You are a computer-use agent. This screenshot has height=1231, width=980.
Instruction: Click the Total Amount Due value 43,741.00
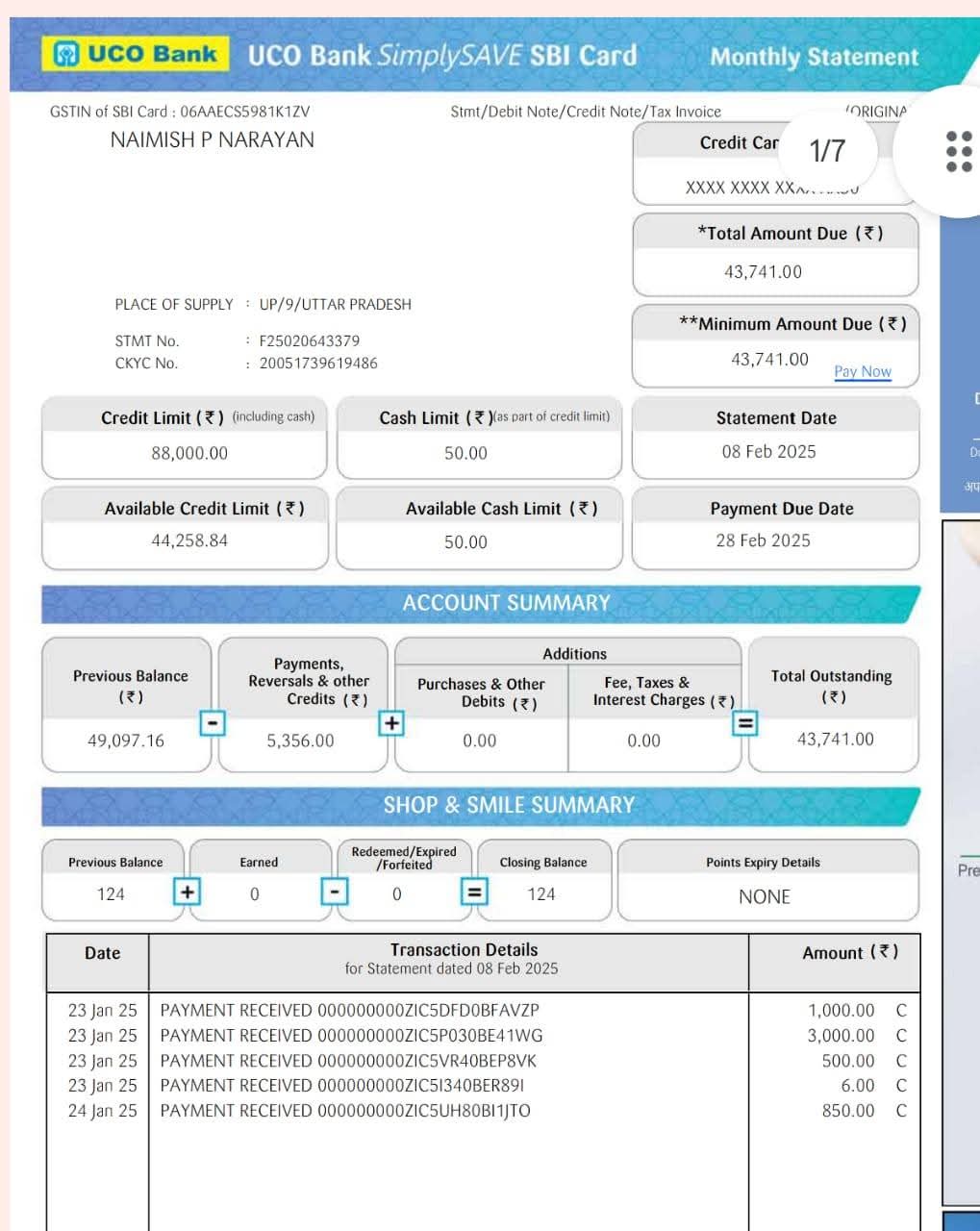[763, 271]
